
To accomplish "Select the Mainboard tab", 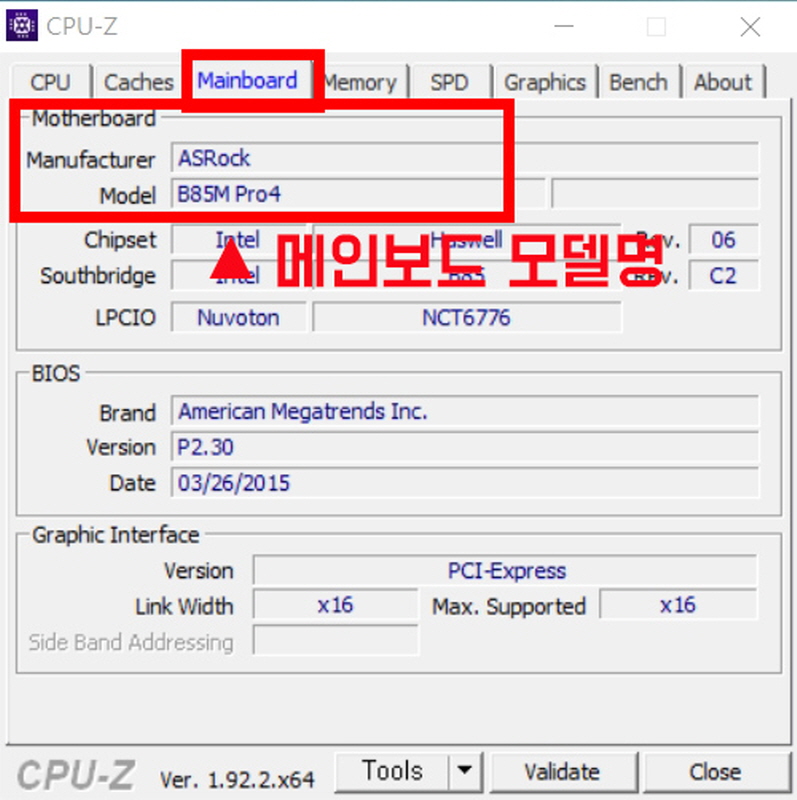I will [x=247, y=80].
